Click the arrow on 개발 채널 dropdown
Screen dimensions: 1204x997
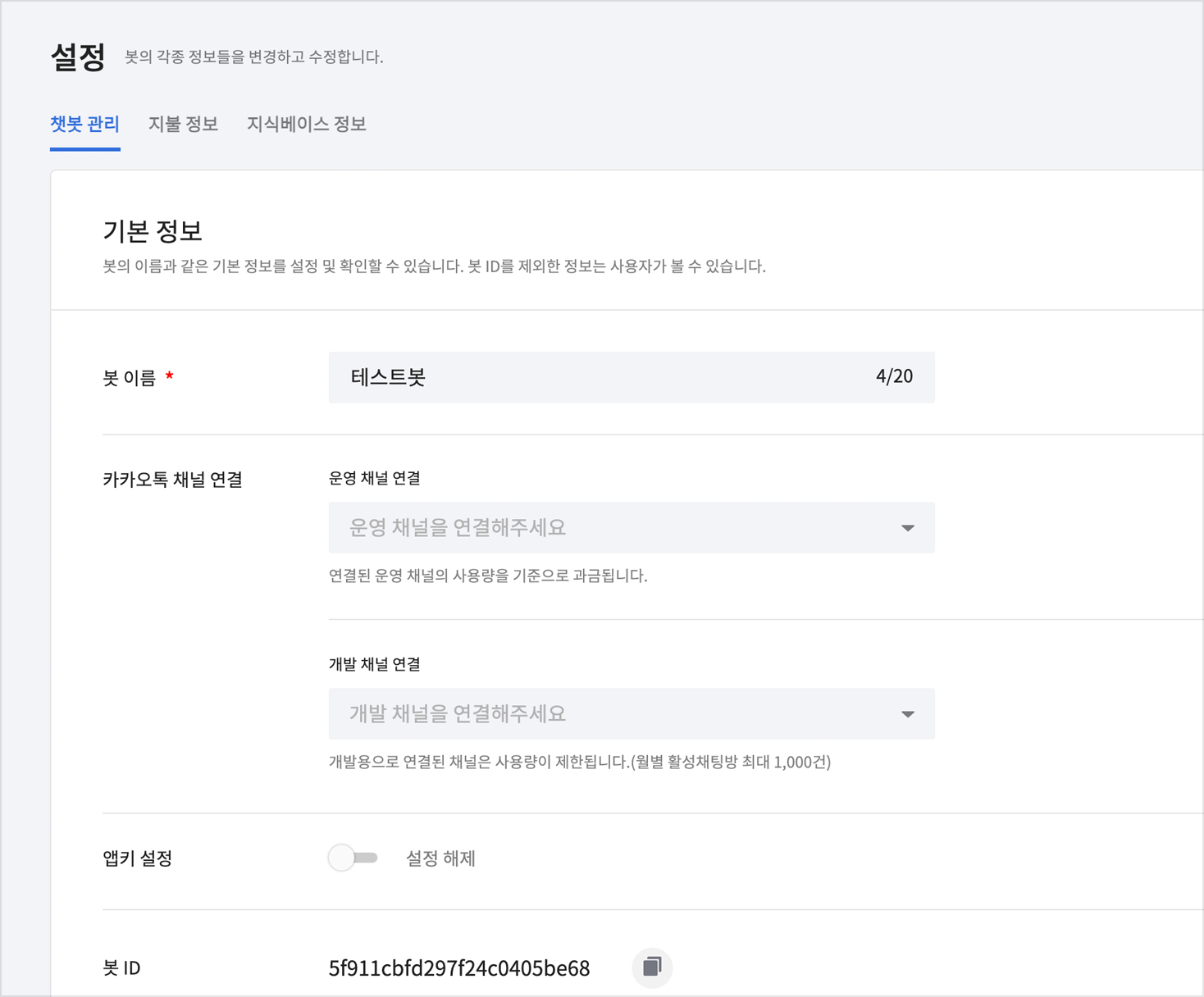907,714
